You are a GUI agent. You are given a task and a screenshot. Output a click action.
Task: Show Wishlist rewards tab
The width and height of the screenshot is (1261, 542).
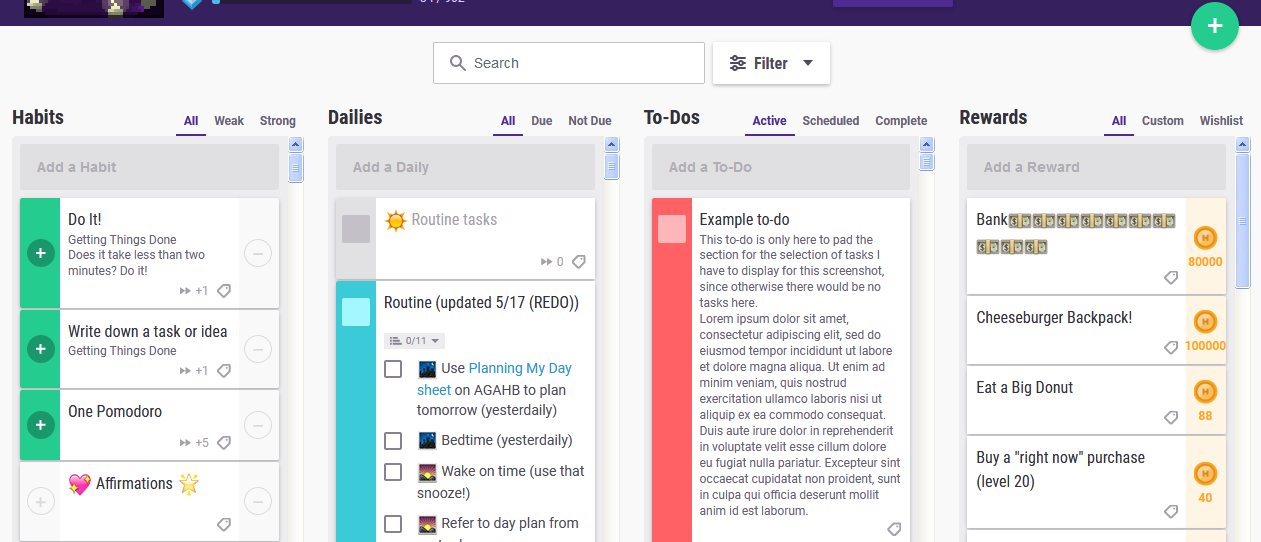click(x=1221, y=121)
